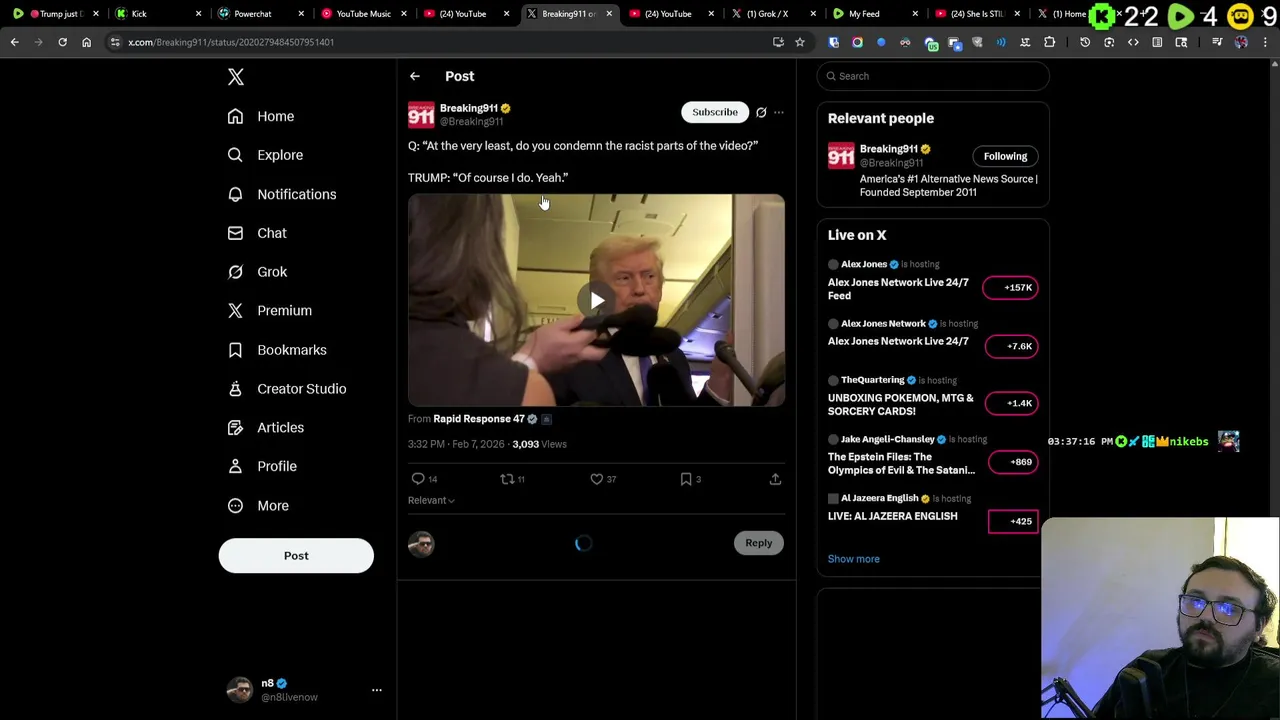Open Creator Studio
The image size is (1280, 720).
tap(287, 389)
